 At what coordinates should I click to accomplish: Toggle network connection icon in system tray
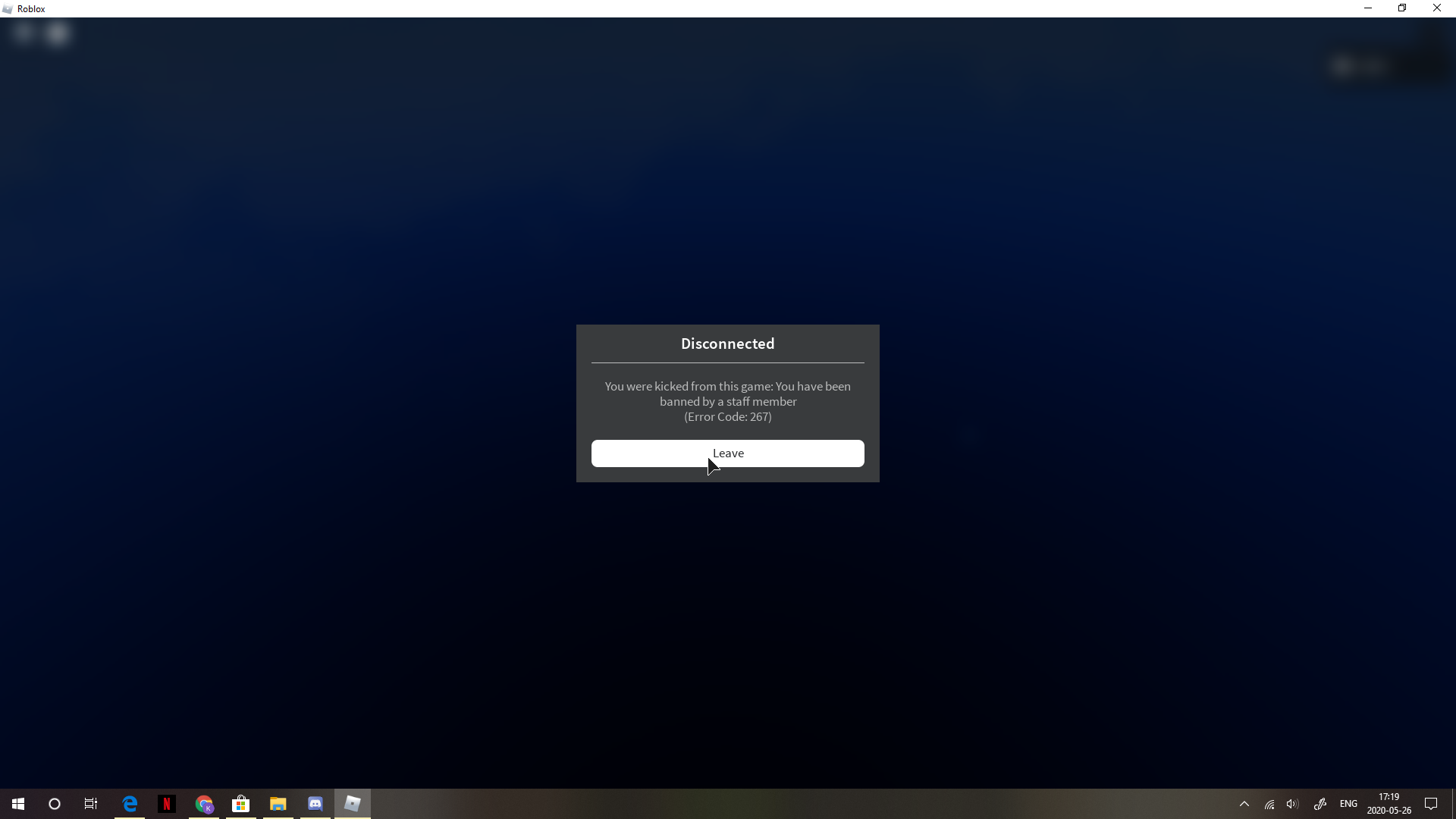(x=1270, y=804)
